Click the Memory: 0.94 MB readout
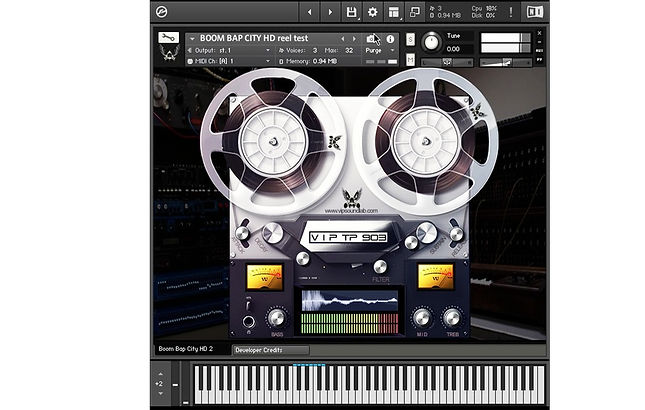The width and height of the screenshot is (645, 410). click(x=308, y=61)
